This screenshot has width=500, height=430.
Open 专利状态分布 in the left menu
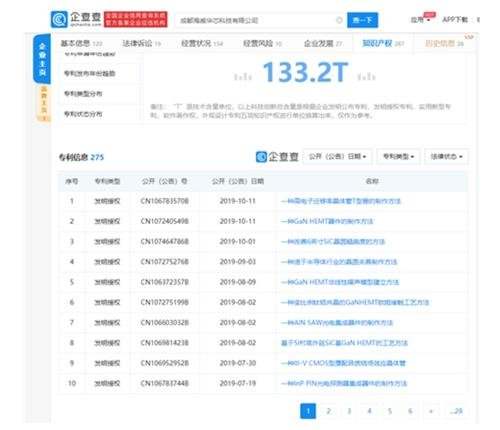tap(83, 114)
